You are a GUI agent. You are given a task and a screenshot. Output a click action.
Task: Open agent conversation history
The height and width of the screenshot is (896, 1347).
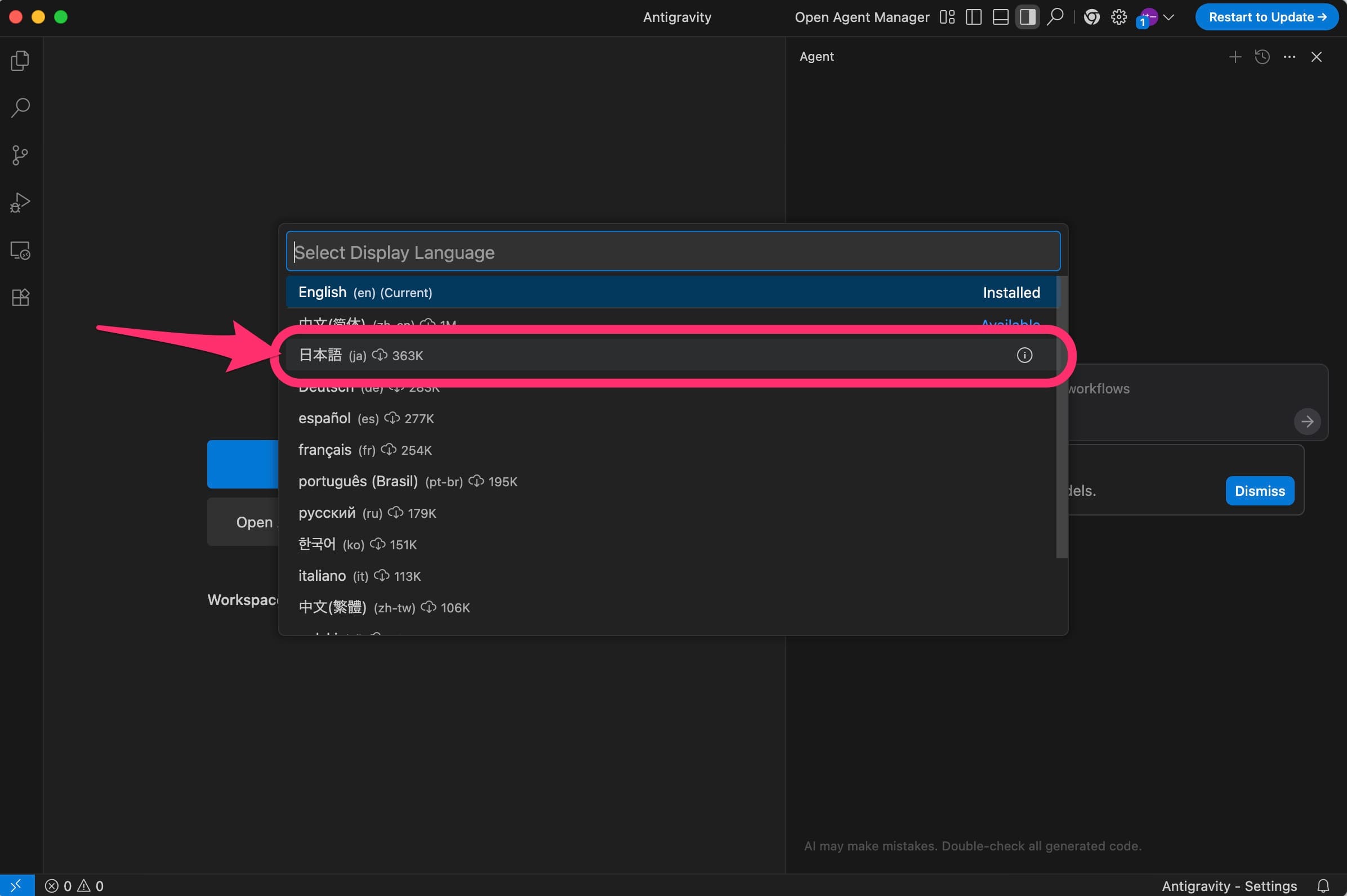click(1262, 57)
